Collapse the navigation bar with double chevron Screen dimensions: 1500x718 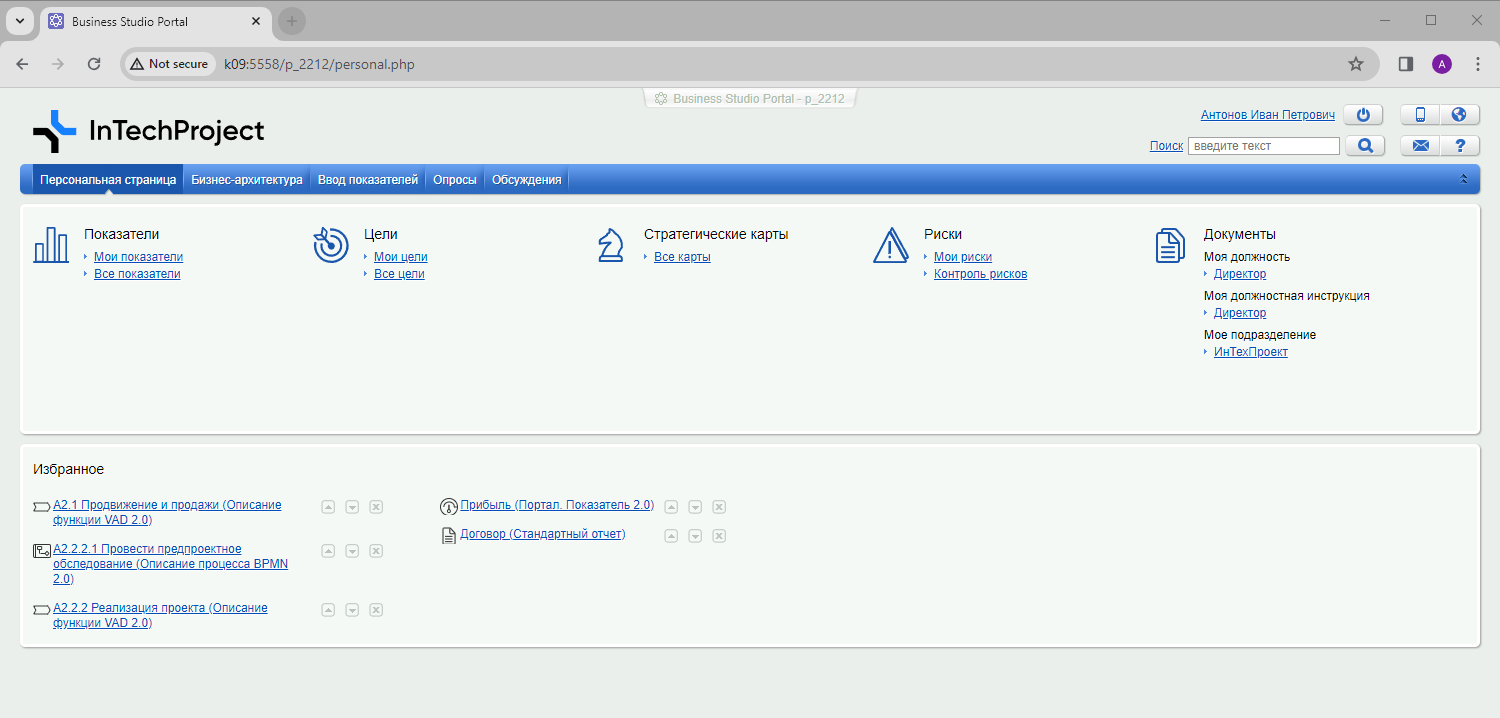1464,180
